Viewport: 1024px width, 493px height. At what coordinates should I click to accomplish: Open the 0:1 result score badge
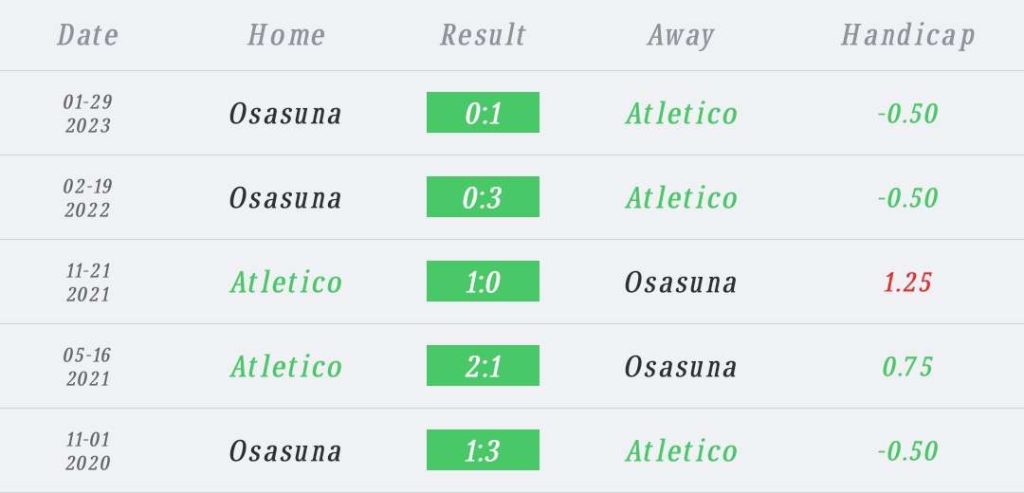(x=483, y=112)
